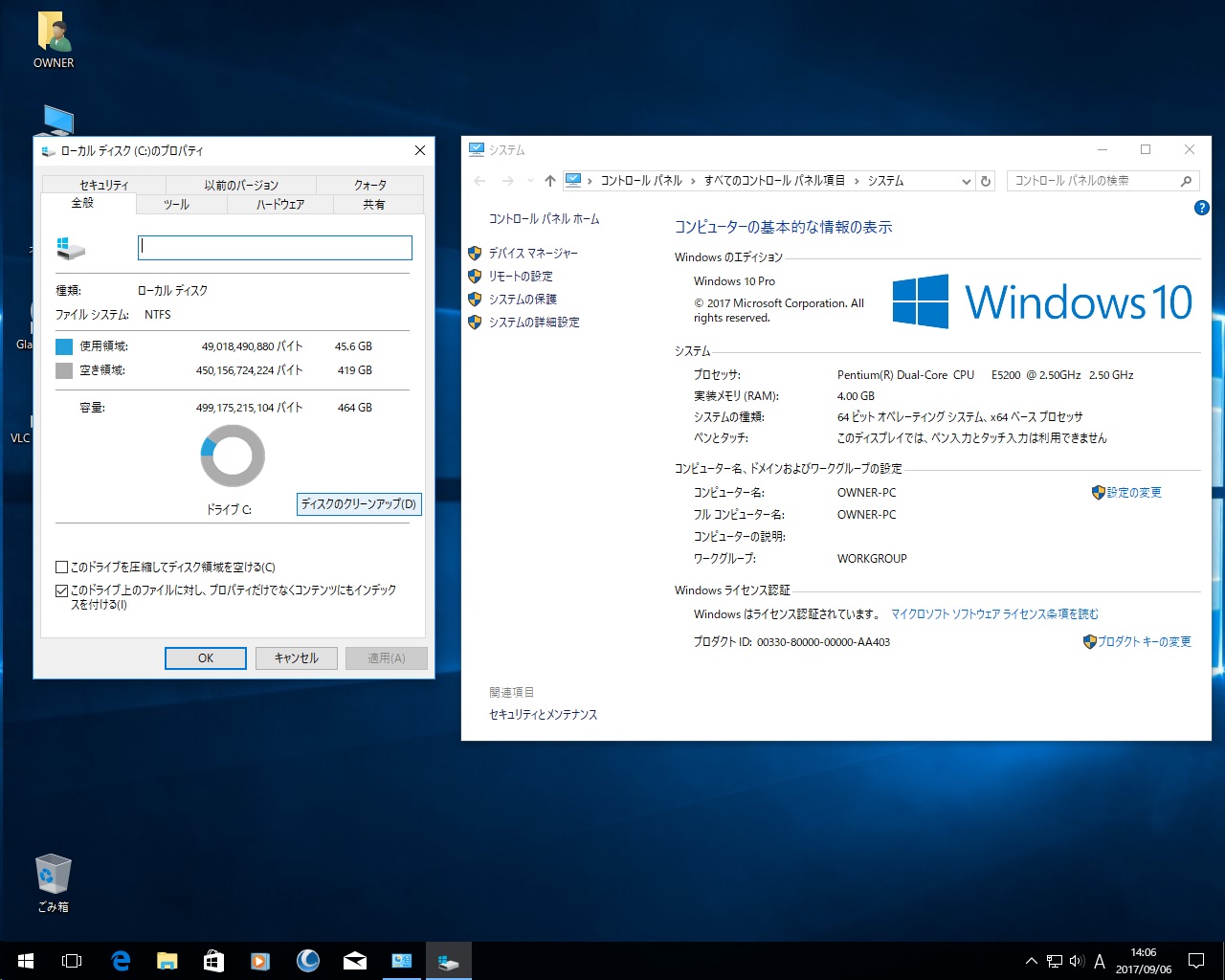Switch to the セキュリティ tab
The height and width of the screenshot is (980, 1225).
[103, 185]
